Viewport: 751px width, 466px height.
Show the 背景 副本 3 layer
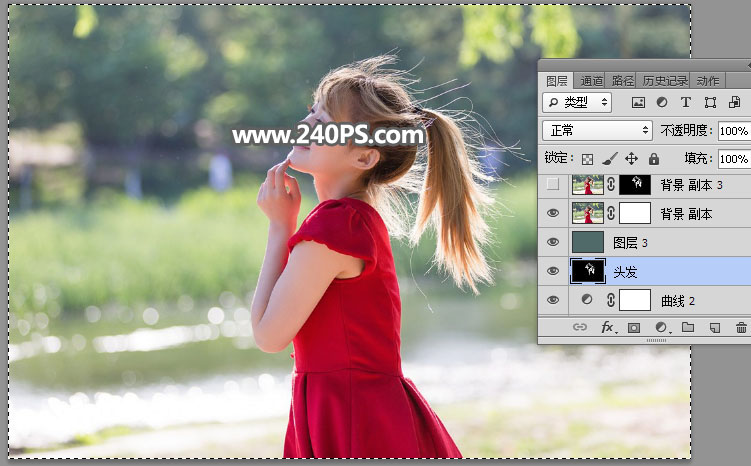[x=553, y=184]
